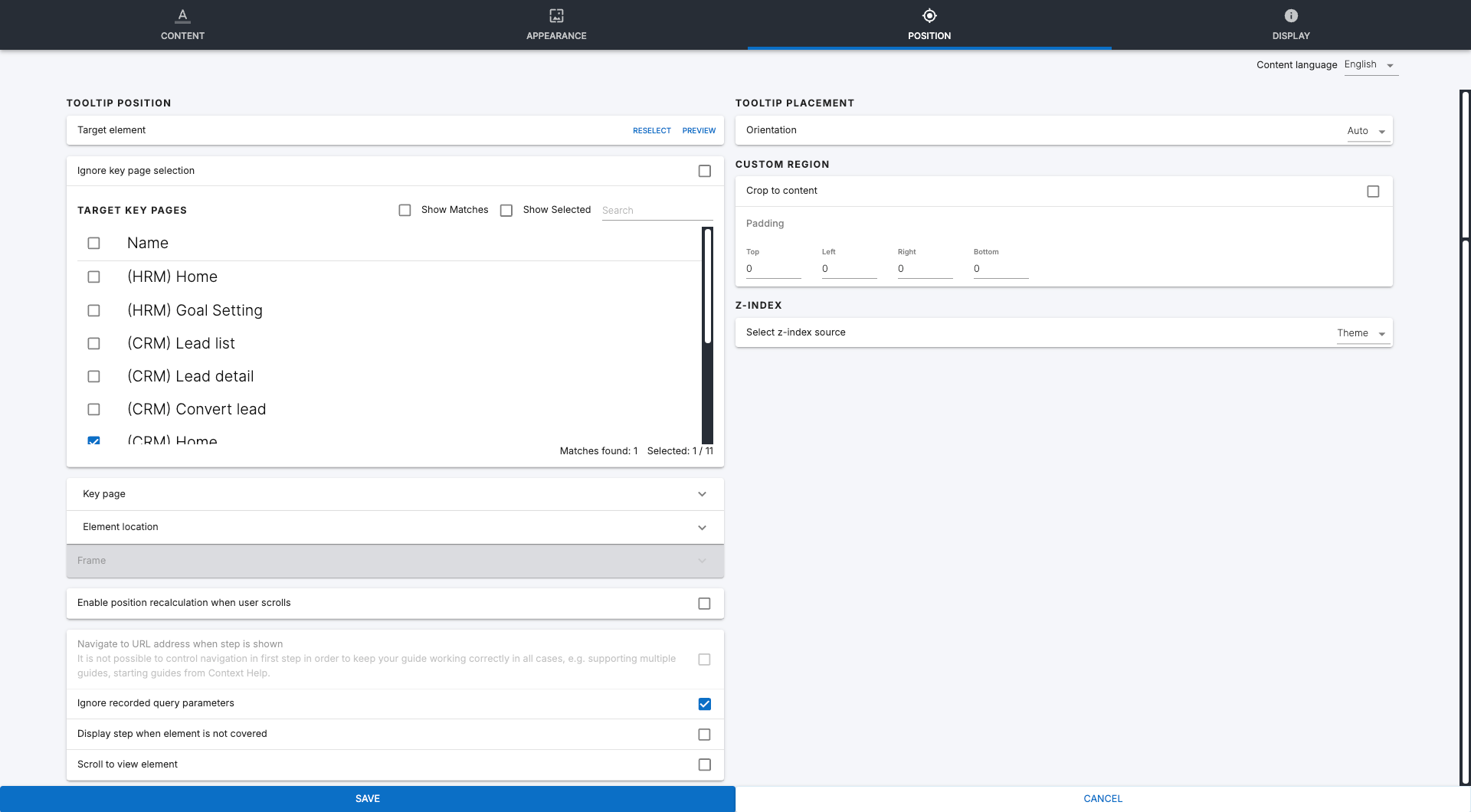This screenshot has height=812, width=1471.
Task: Click the Save button
Action: [368, 798]
